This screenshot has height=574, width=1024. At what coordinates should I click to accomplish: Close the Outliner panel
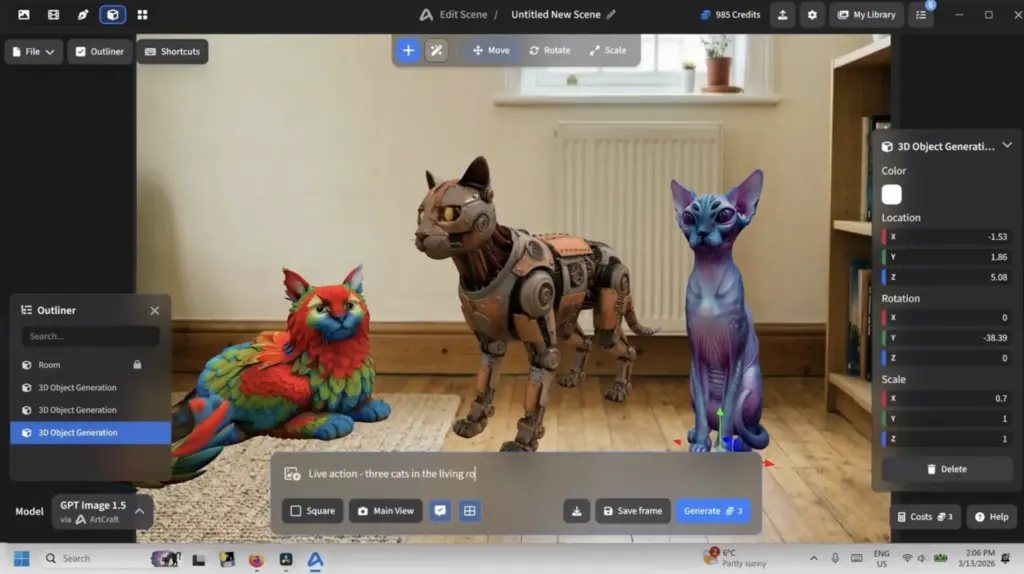pyautogui.click(x=155, y=311)
